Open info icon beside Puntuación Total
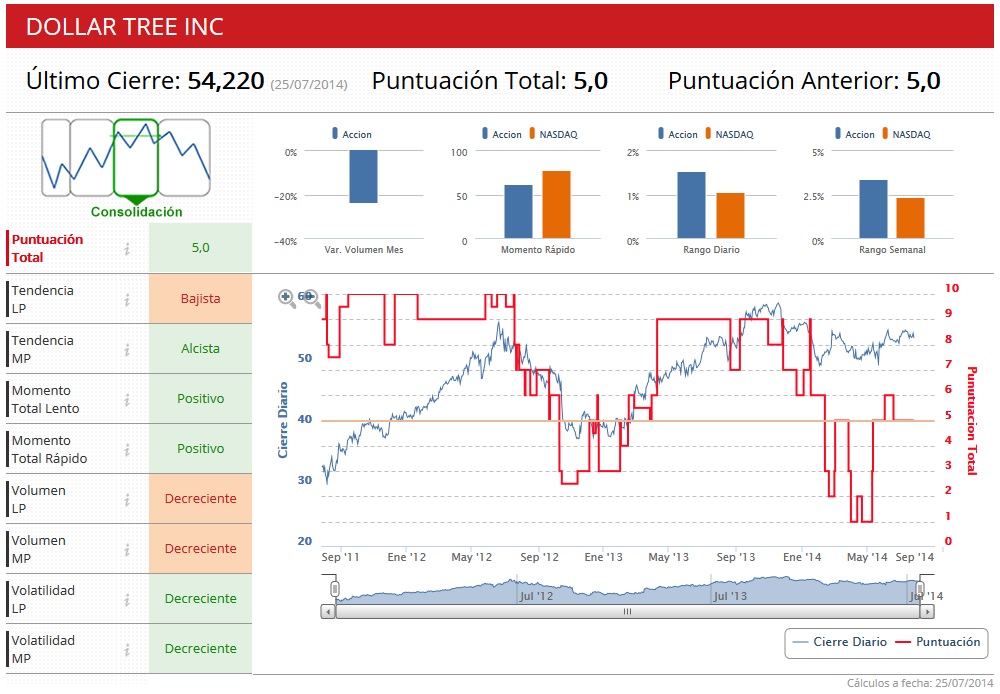1000x694 pixels. 127,249
